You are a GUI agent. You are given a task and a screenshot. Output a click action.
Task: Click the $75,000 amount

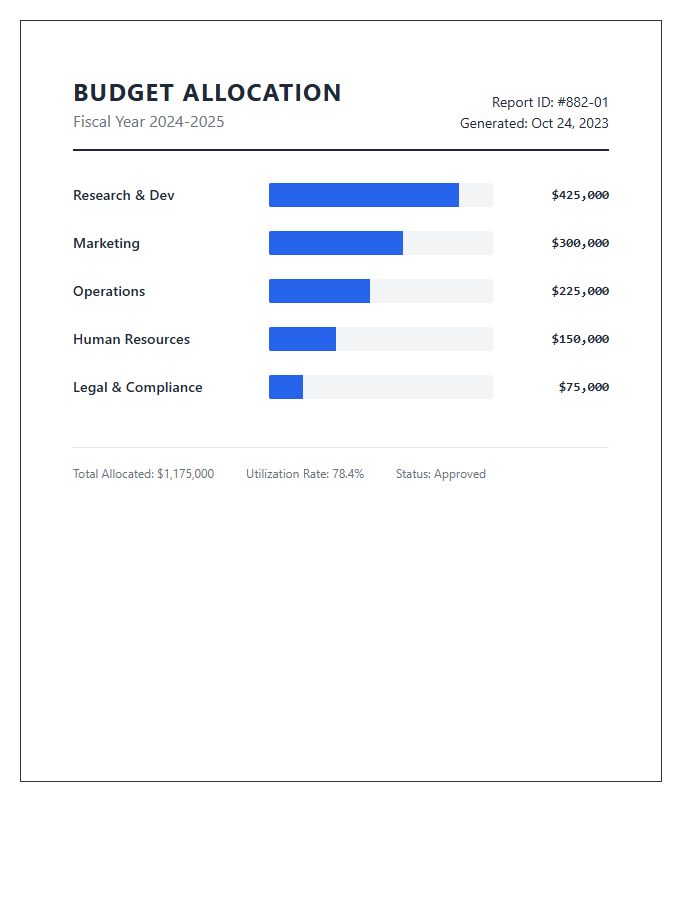(584, 387)
